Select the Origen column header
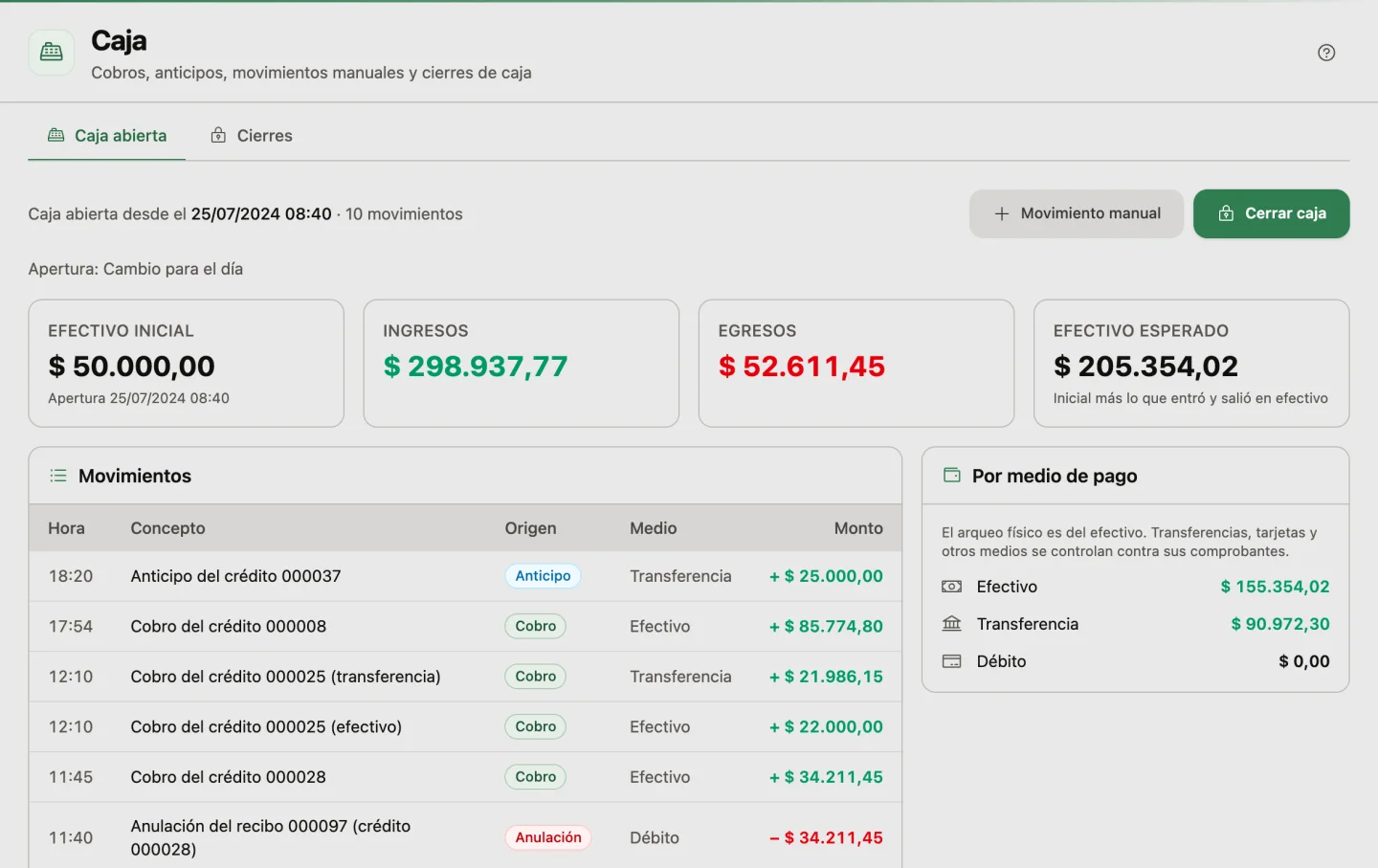Screen dimensions: 1378x868 [x=531, y=528]
